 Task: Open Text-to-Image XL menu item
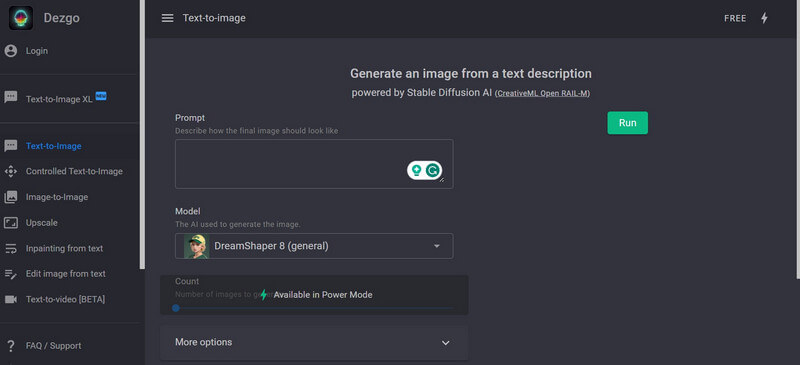click(59, 99)
